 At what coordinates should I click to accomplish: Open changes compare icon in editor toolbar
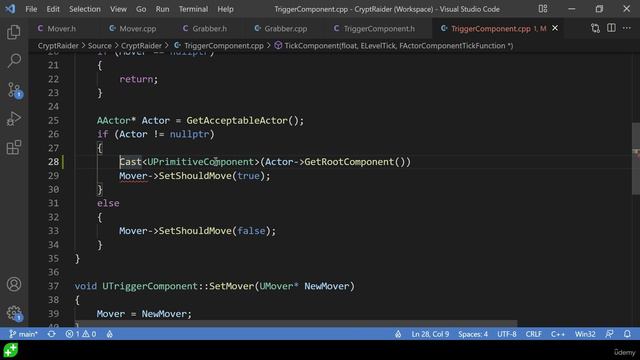[595, 28]
